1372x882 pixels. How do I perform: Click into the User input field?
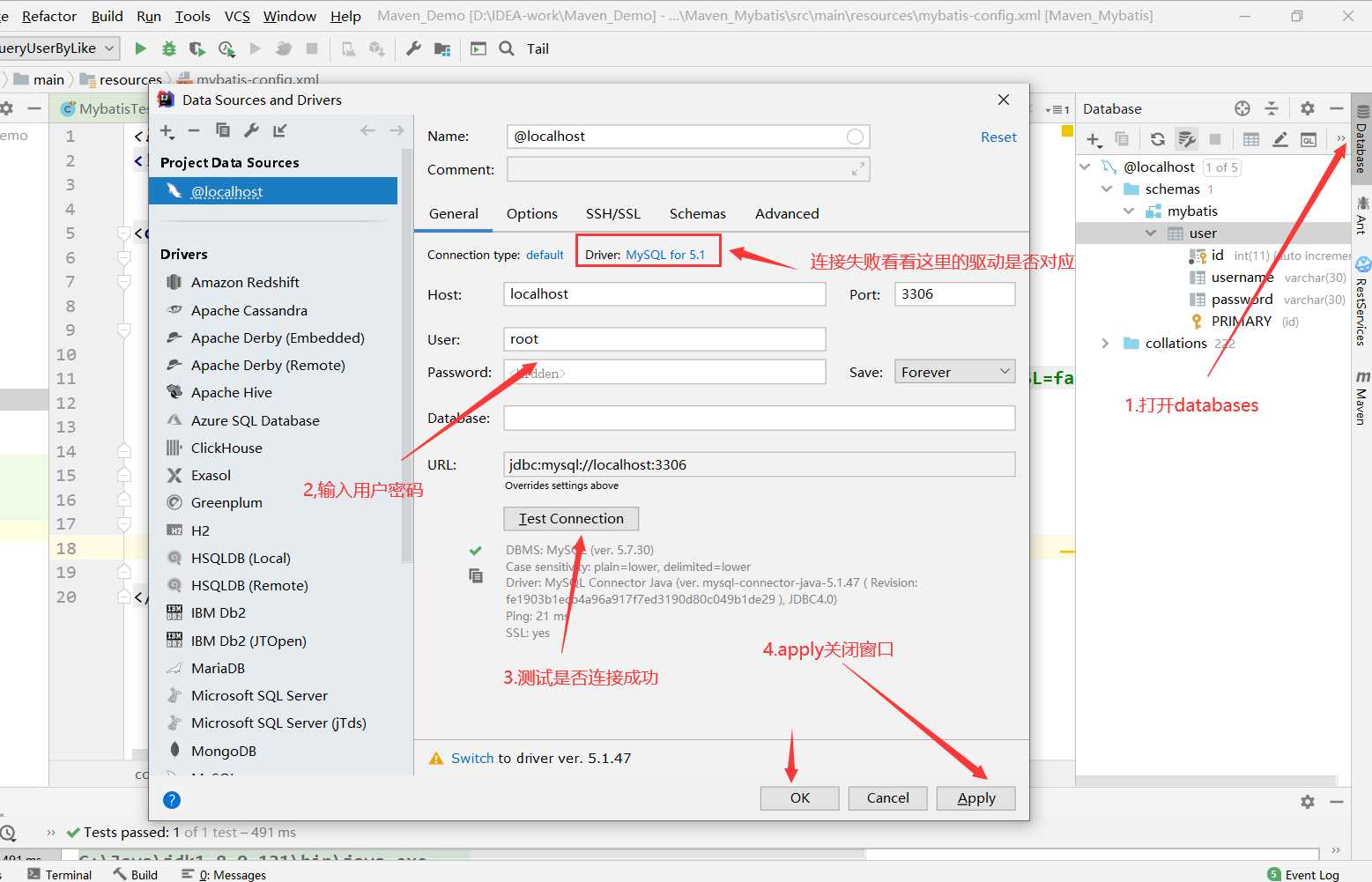point(664,339)
